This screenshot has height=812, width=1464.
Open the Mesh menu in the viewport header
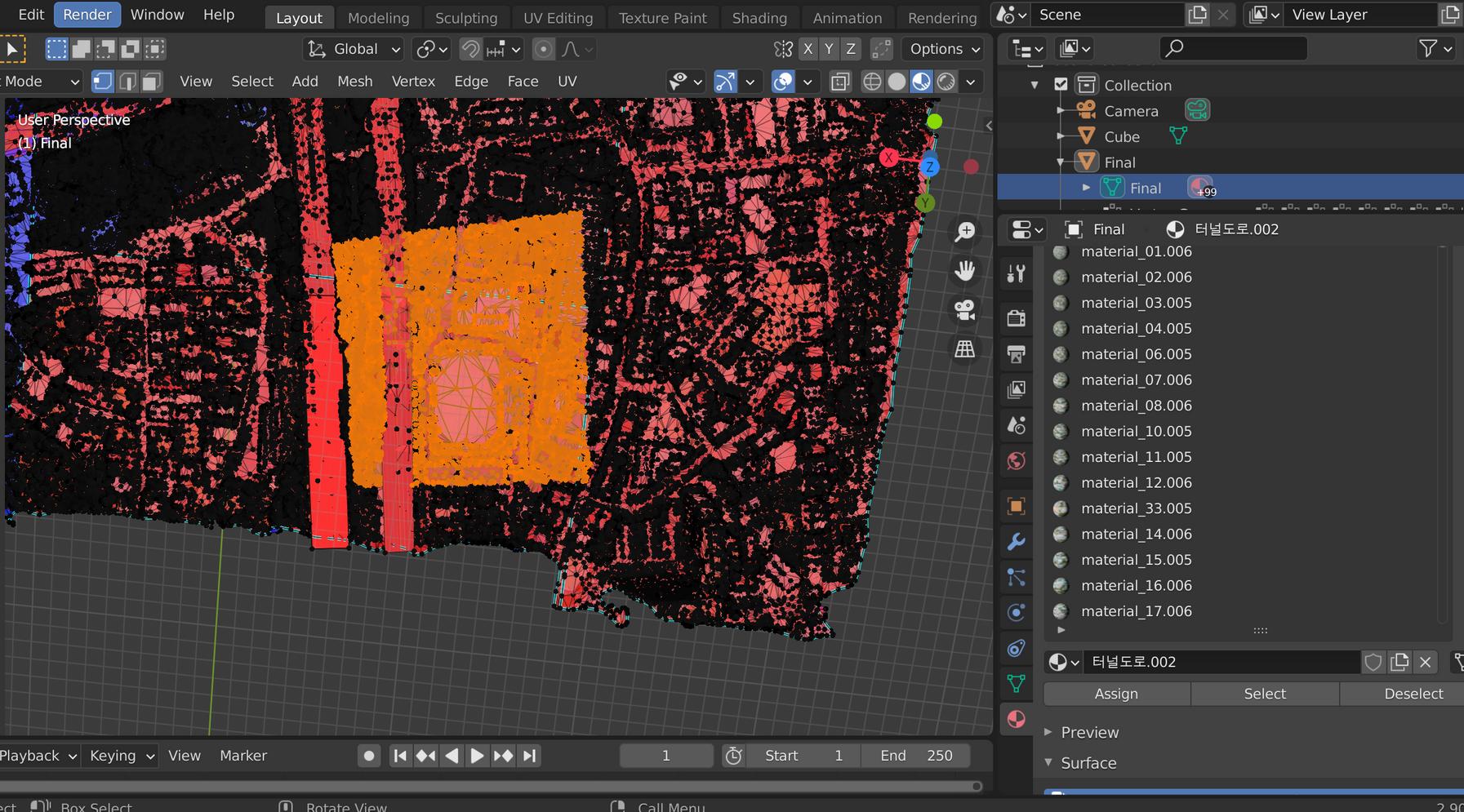(x=354, y=81)
